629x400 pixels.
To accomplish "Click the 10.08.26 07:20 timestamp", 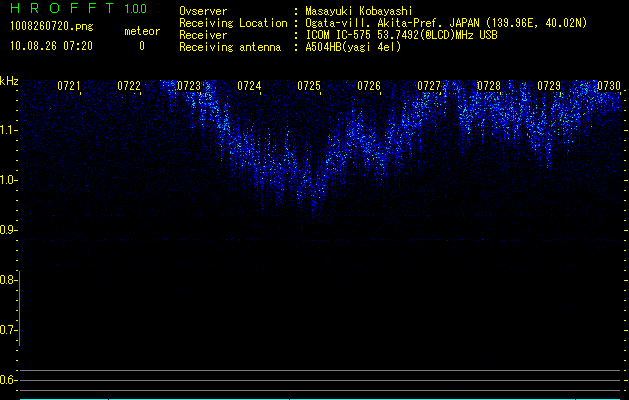I will coord(51,45).
